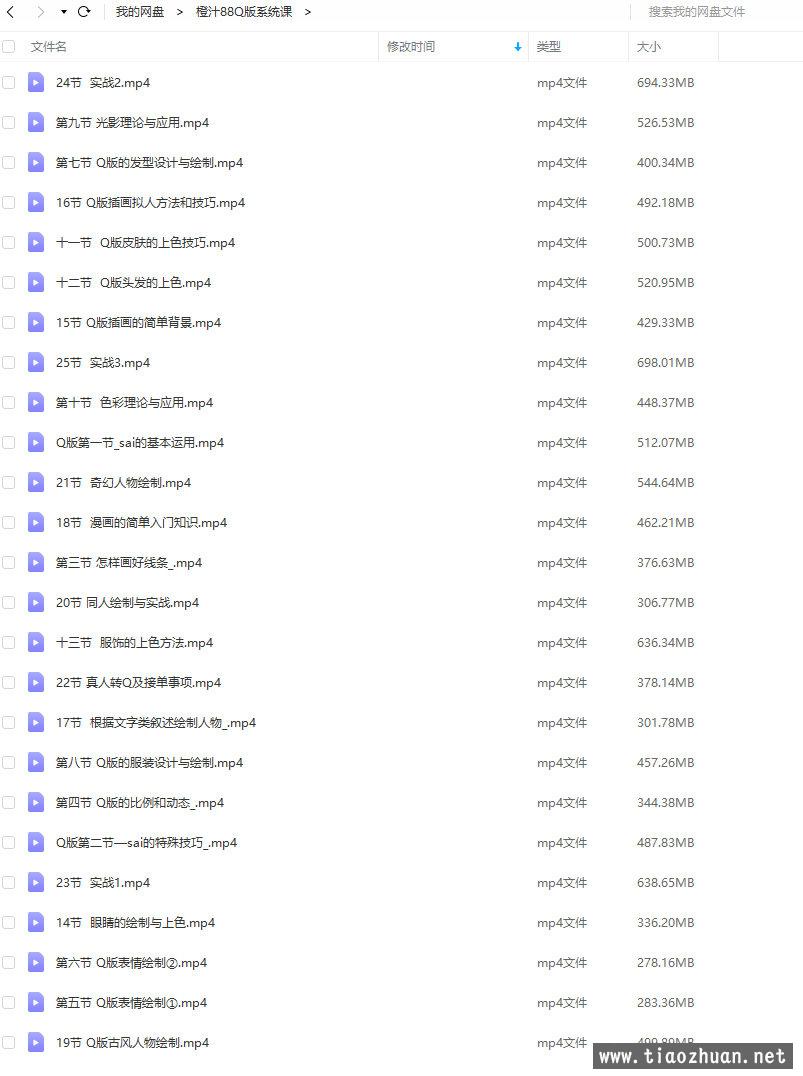Image resolution: width=803 pixels, height=1076 pixels.
Task: Open navigation history dropdown arrow
Action: [63, 12]
